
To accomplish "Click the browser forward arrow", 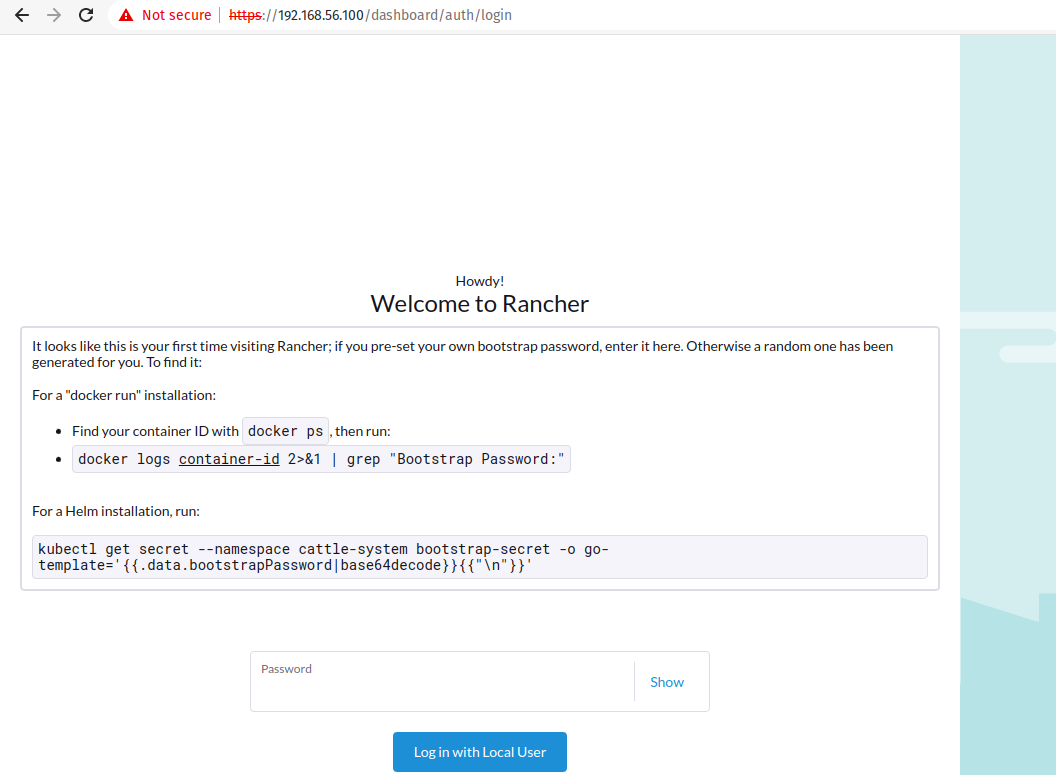I will click(54, 15).
